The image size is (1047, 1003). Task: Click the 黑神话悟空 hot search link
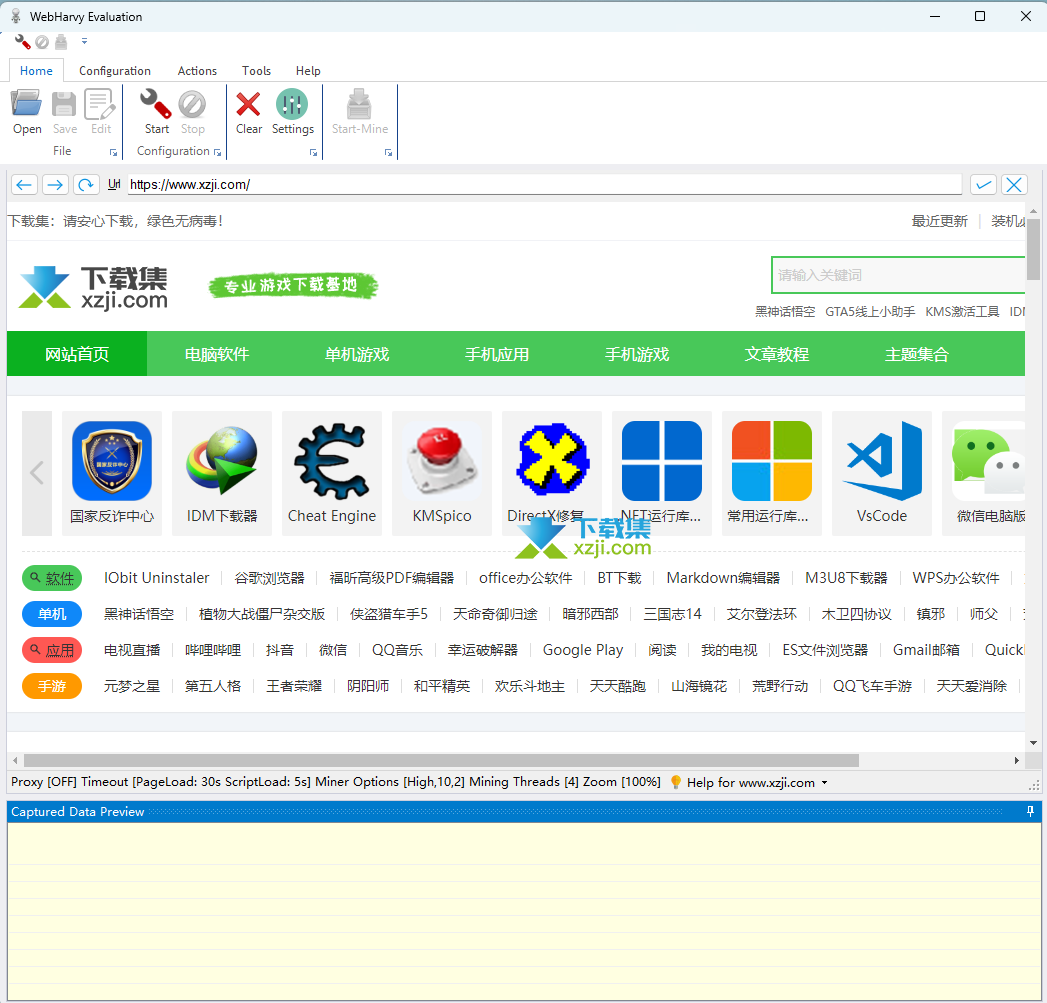point(785,312)
